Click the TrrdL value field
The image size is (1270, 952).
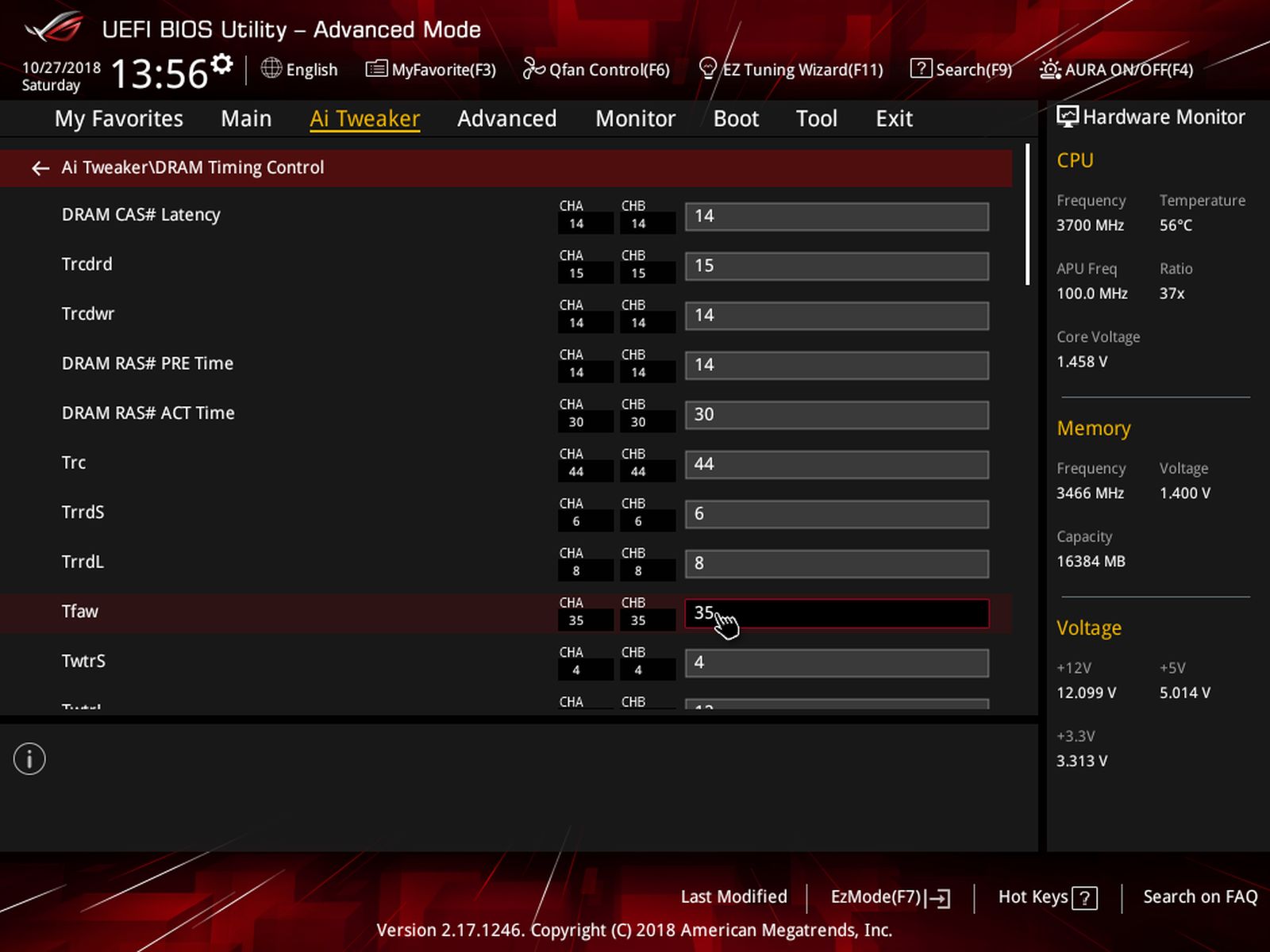click(837, 564)
